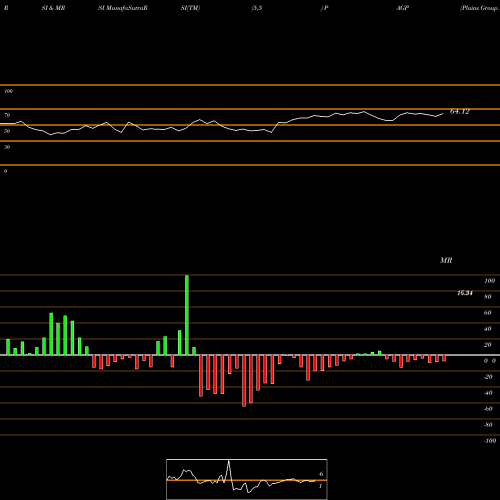Click the 'SI MunafaSutraR' header label
Screen dimensions: 500x500
coord(123,8)
